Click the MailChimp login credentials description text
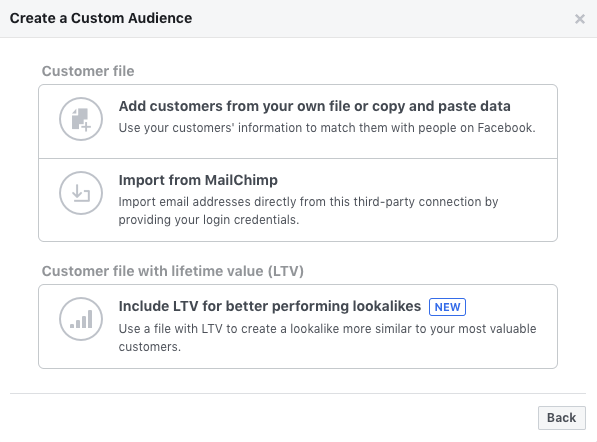 coord(308,211)
